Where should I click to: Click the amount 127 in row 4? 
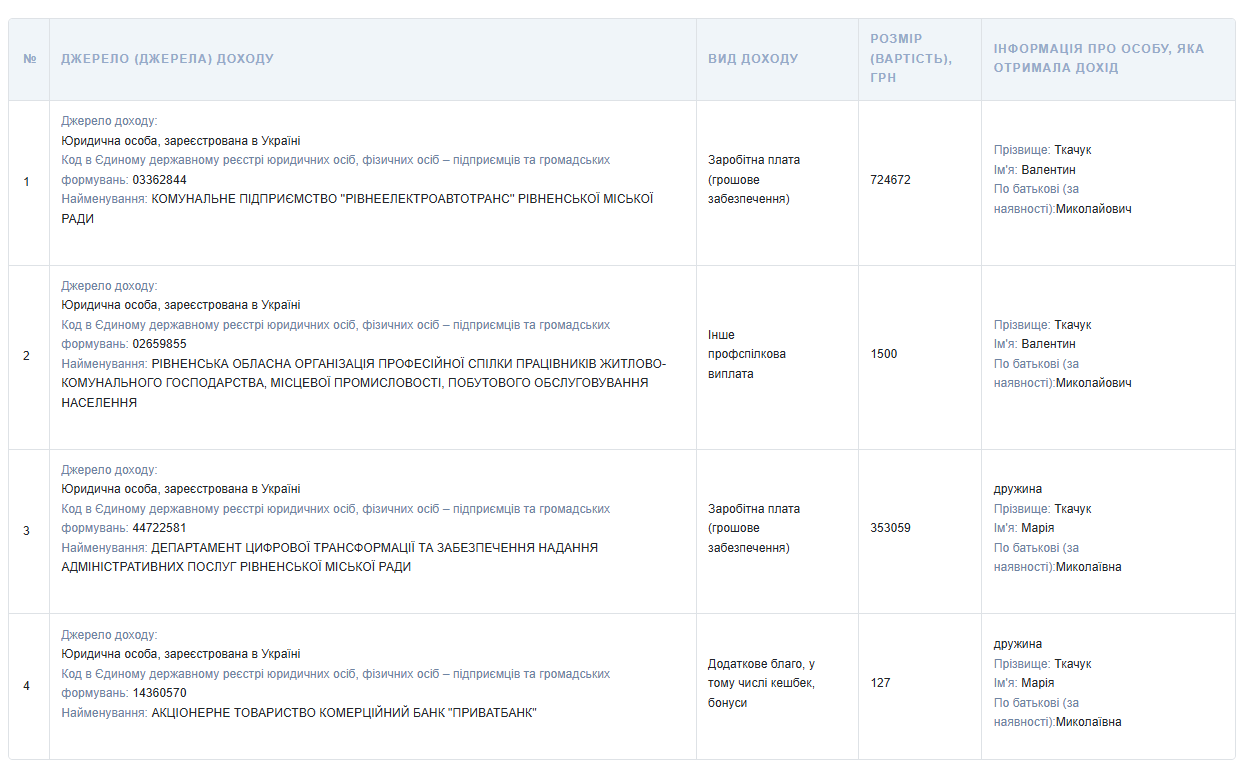coord(880,683)
